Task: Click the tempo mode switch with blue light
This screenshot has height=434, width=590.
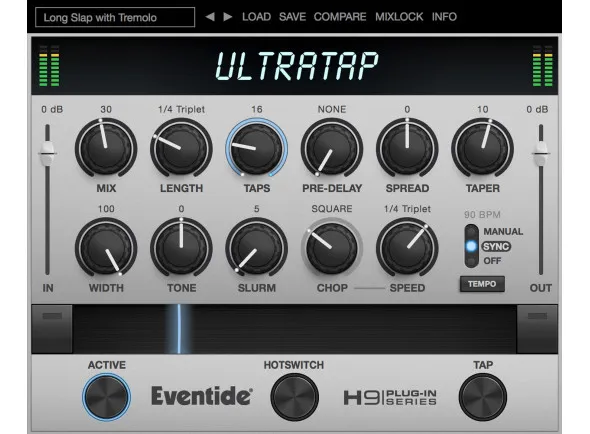Action: pos(471,246)
